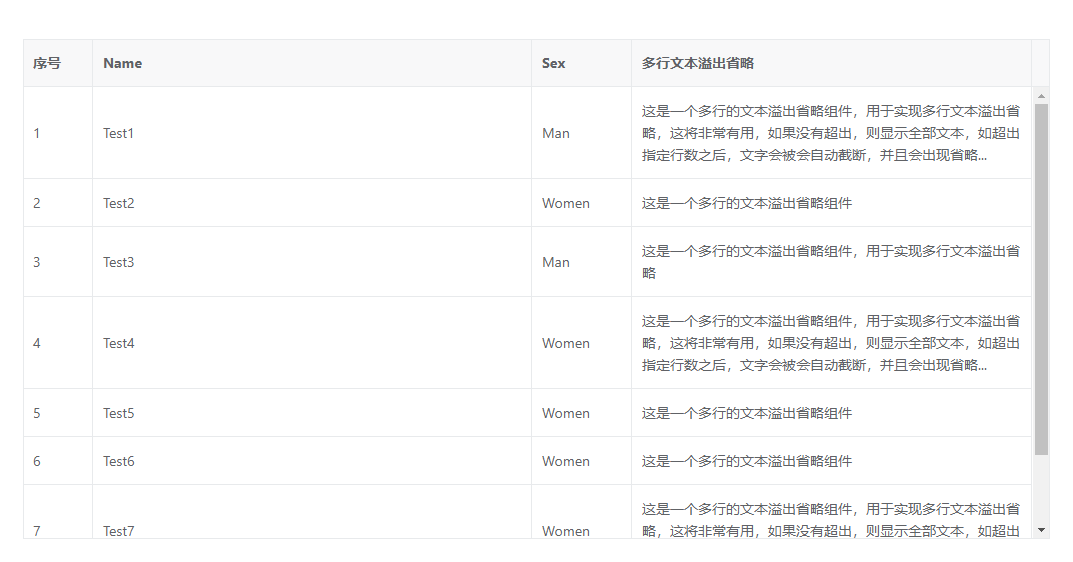Image resolution: width=1073 pixels, height=562 pixels.
Task: Click the Sex column header
Action: tap(581, 63)
